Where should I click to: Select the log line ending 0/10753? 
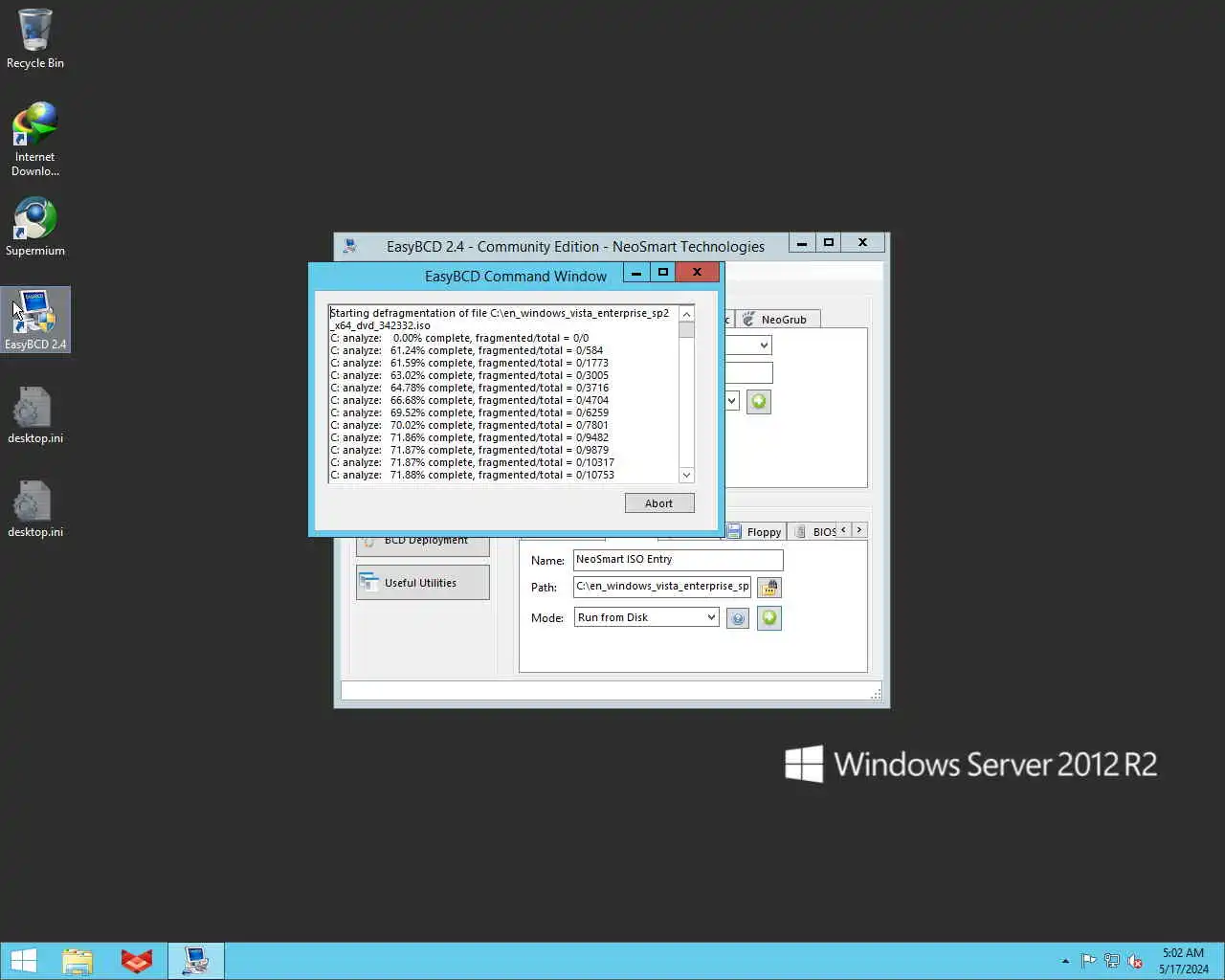(473, 475)
